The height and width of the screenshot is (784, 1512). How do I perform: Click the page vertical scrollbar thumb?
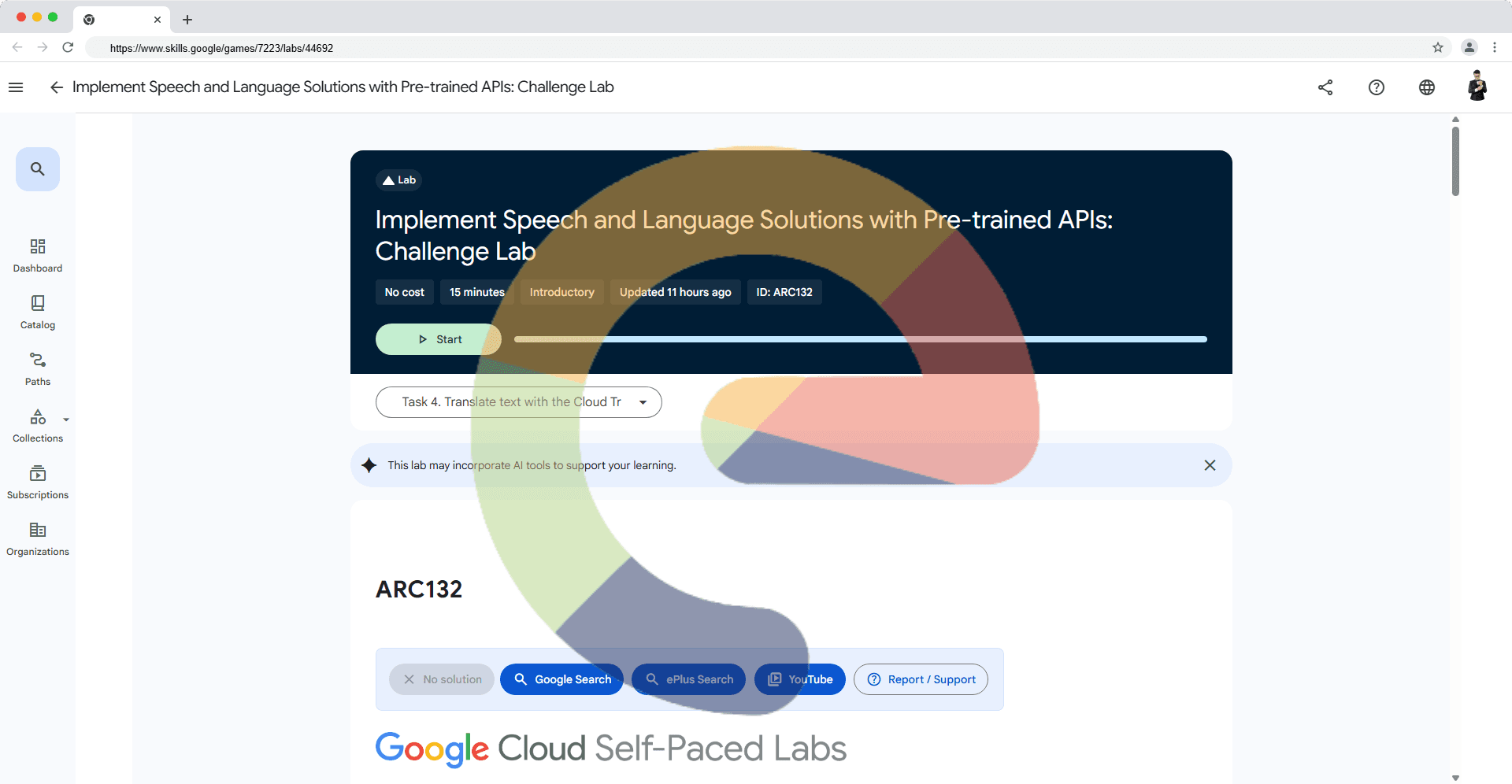point(1455,161)
